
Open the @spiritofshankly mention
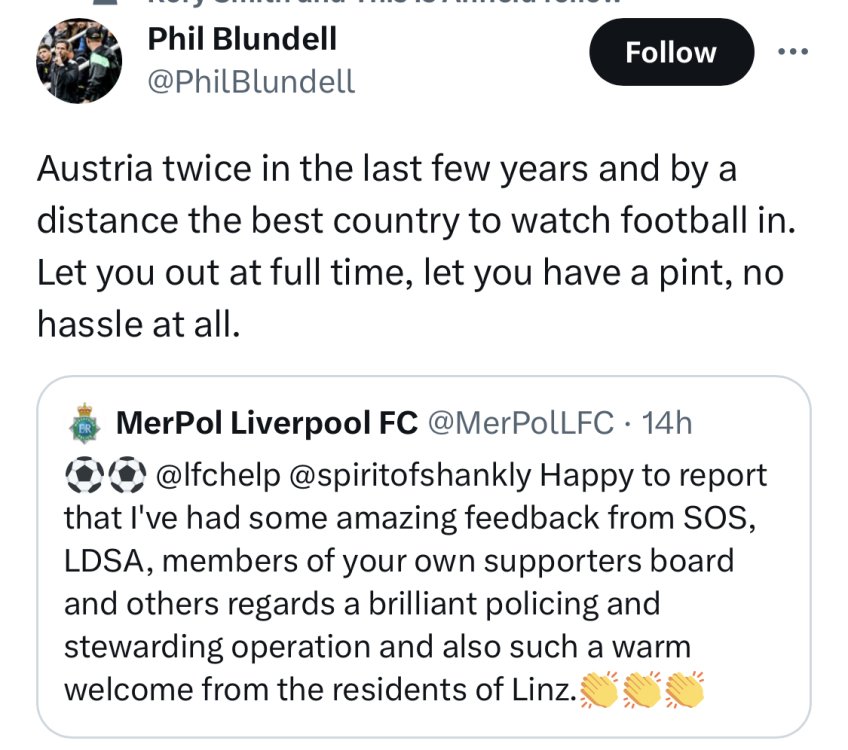(410, 477)
